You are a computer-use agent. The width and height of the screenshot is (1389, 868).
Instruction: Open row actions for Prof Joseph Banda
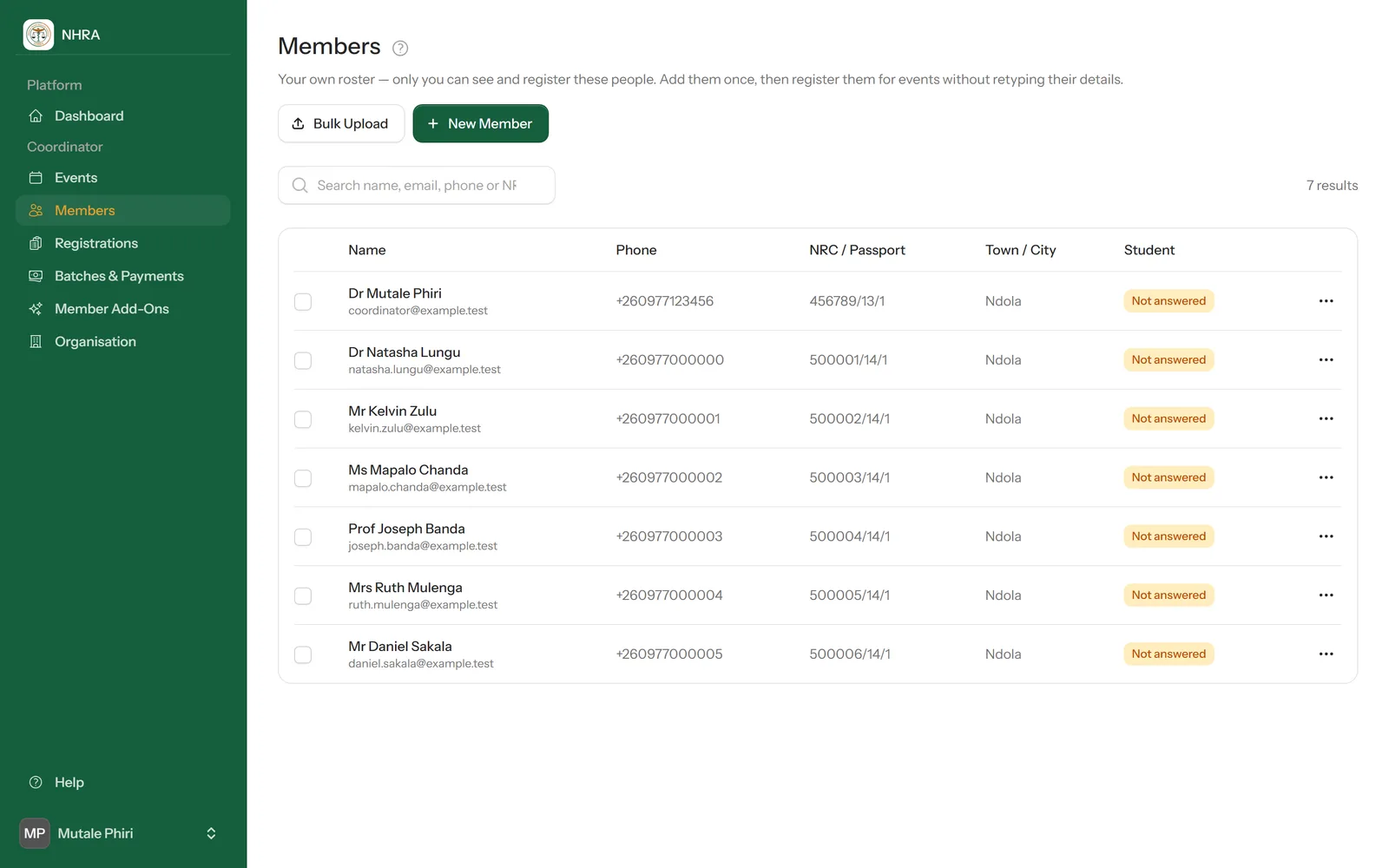1326,536
